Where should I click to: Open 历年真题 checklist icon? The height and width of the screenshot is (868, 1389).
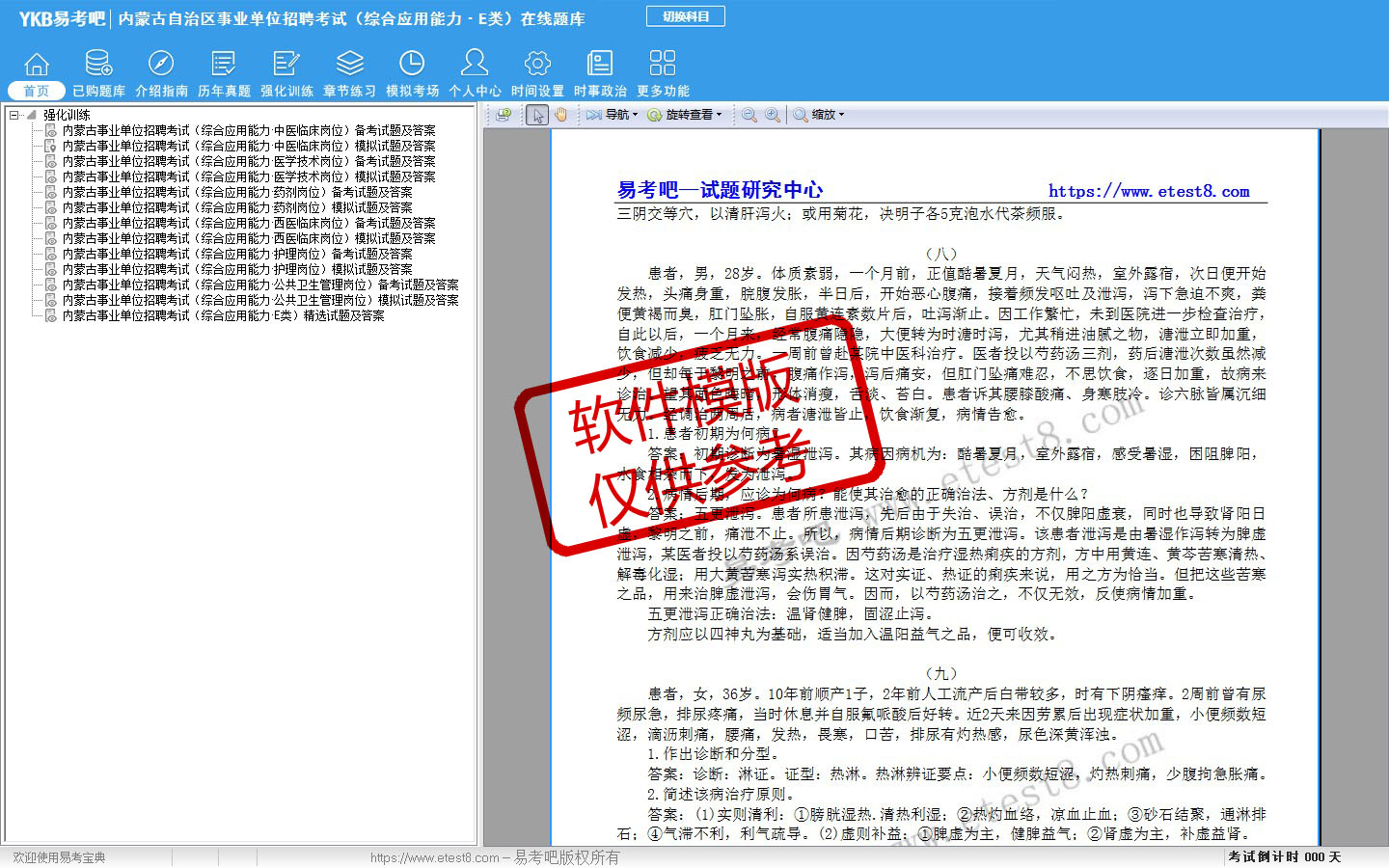point(224,65)
